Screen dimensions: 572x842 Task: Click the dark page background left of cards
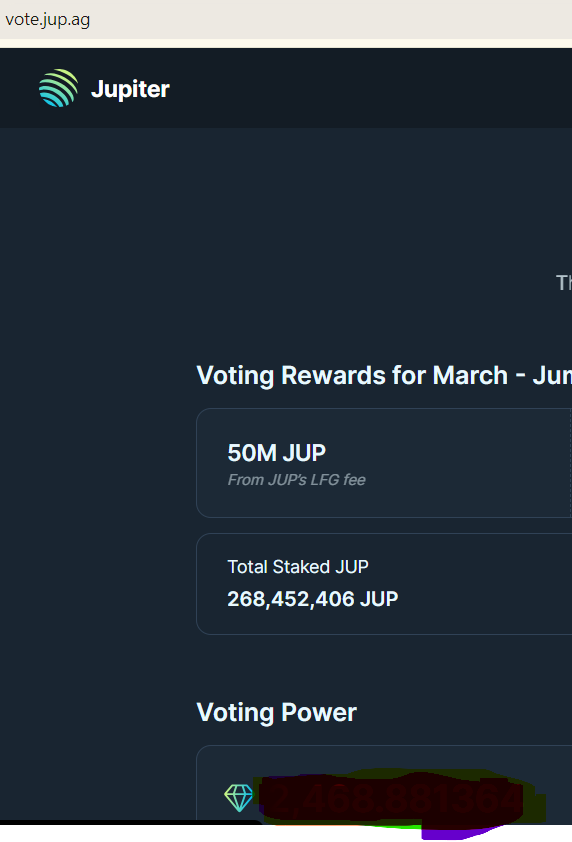pos(97,483)
